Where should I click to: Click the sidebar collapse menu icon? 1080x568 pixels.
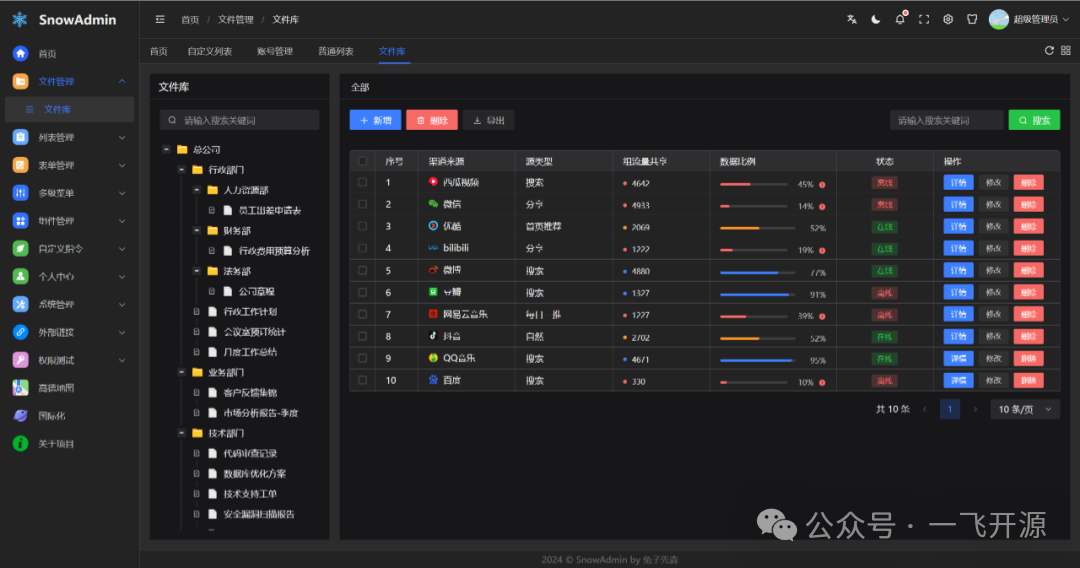tap(160, 19)
